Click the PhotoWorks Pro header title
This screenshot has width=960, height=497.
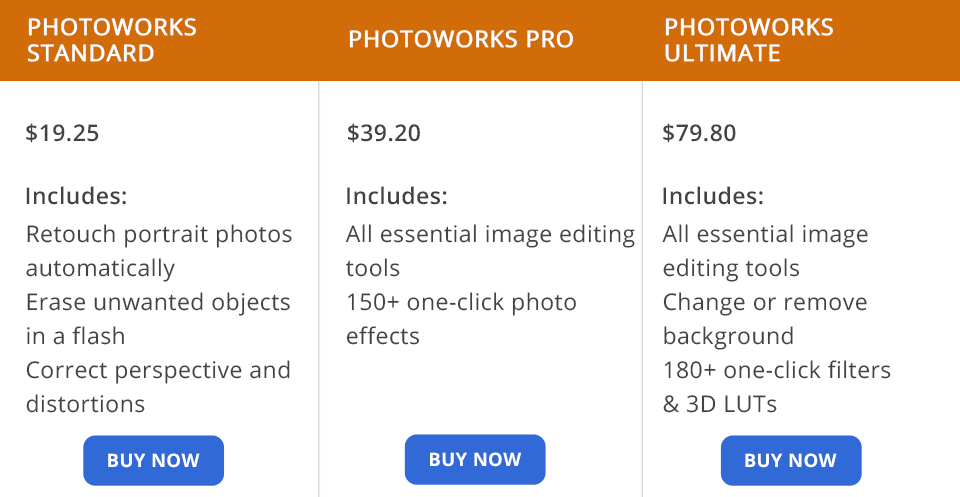click(461, 40)
